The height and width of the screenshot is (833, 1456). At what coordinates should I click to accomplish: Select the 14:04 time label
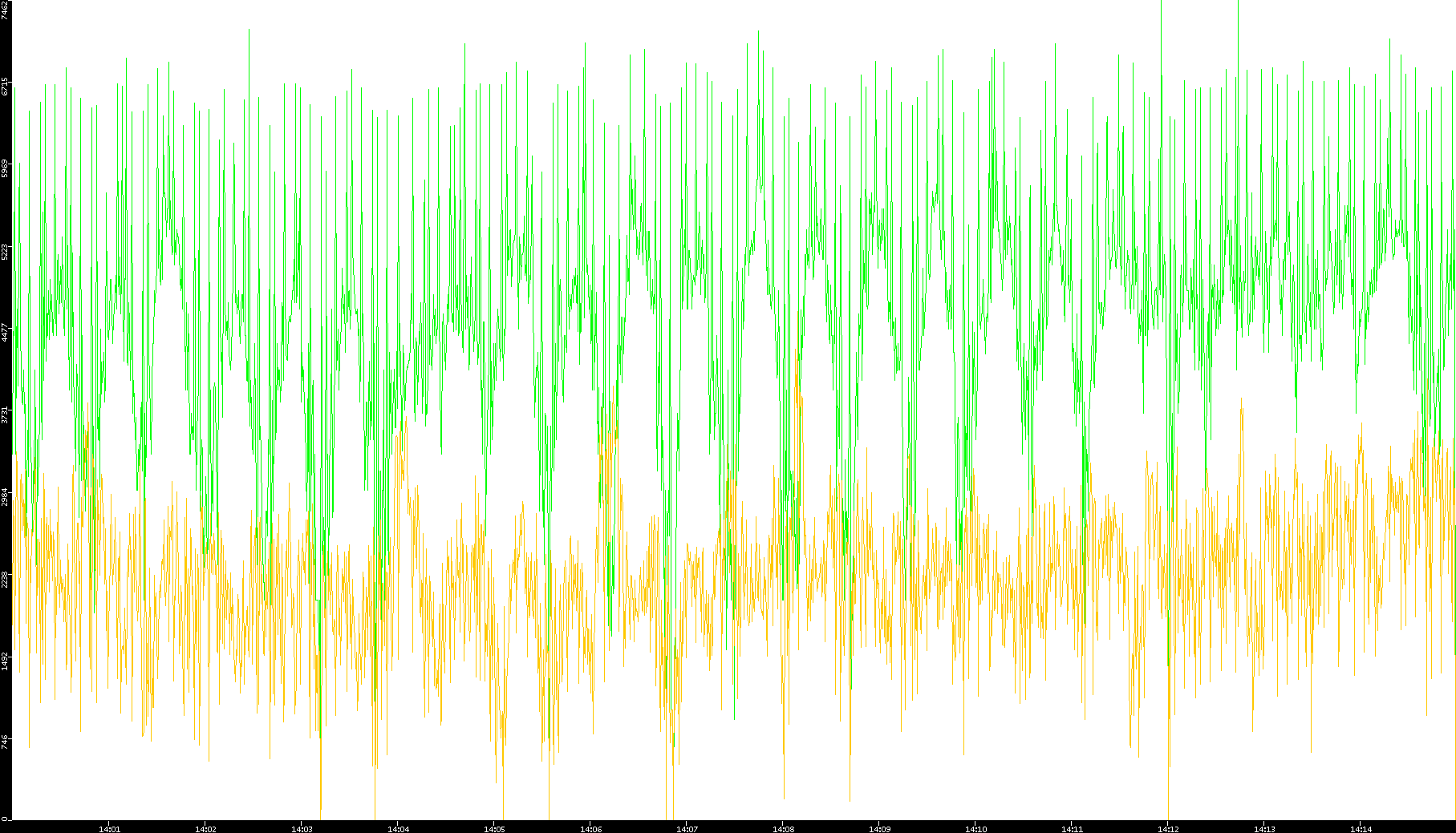398,828
